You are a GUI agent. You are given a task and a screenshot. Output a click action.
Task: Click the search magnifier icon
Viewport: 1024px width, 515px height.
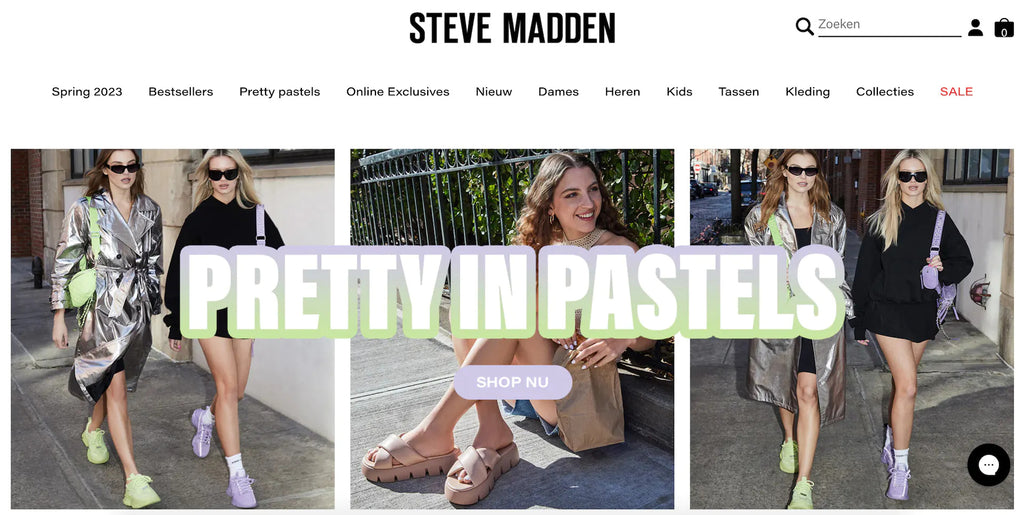805,26
